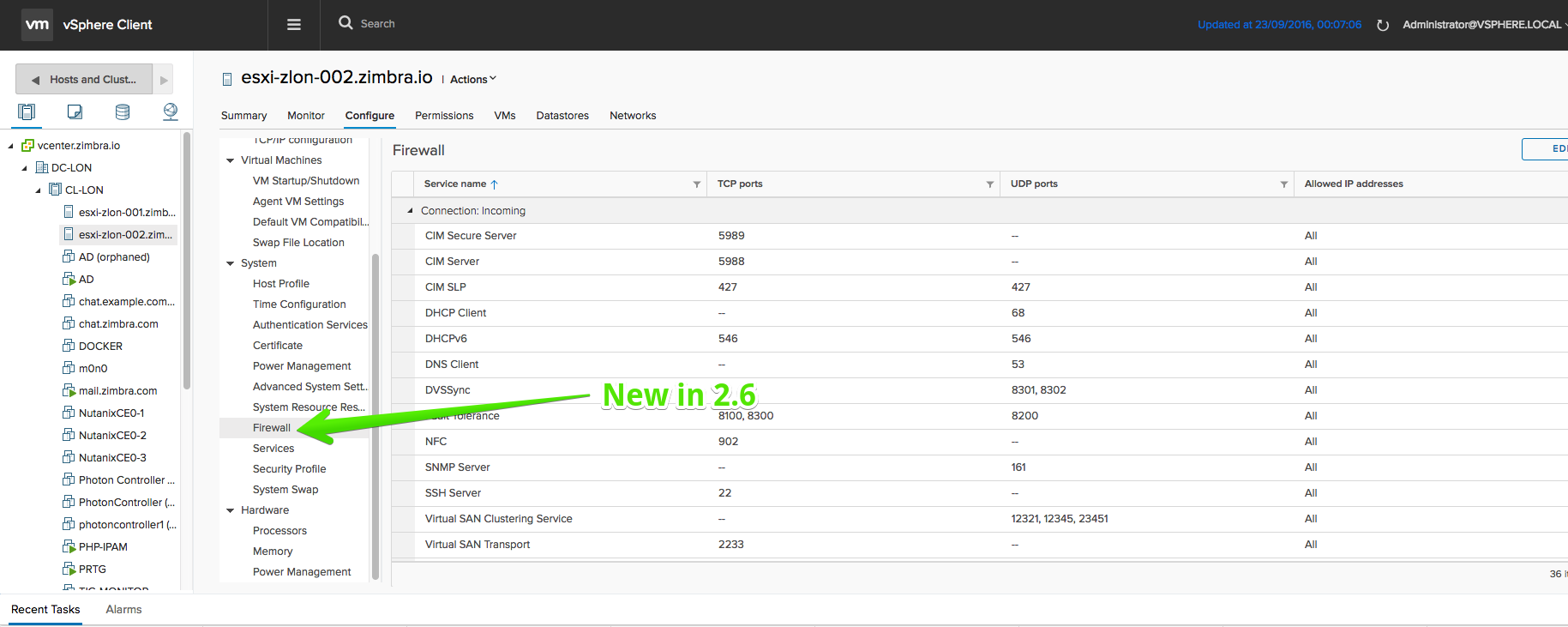Collapse the Hardware settings section
This screenshot has width=1568, height=627.
click(230, 510)
